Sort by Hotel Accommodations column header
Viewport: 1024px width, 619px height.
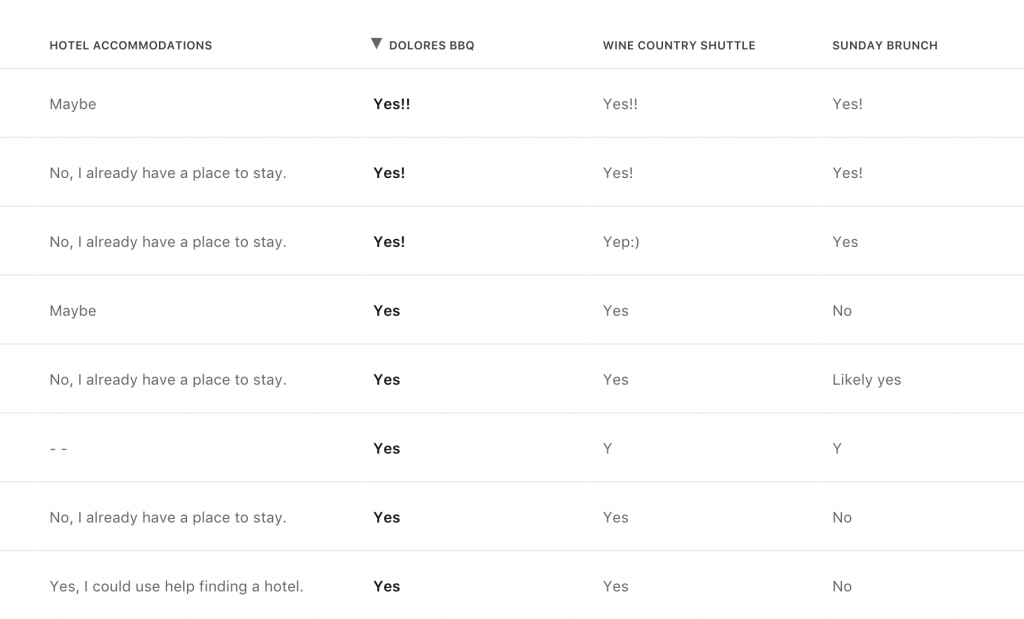(131, 45)
